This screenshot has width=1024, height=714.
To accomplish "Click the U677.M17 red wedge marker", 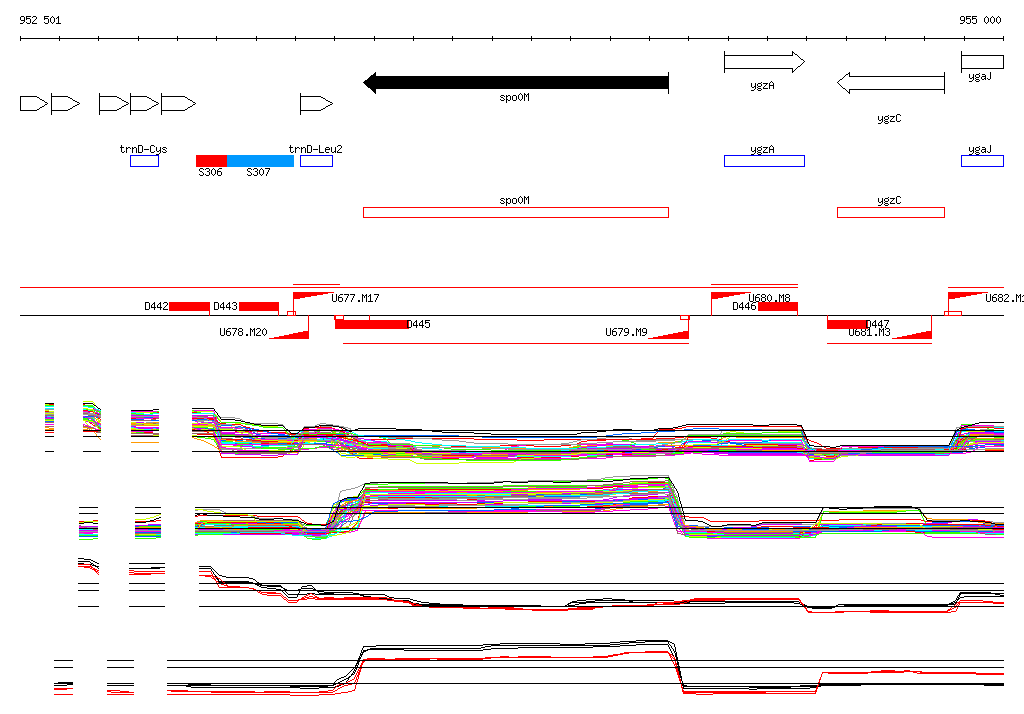I will [311, 296].
